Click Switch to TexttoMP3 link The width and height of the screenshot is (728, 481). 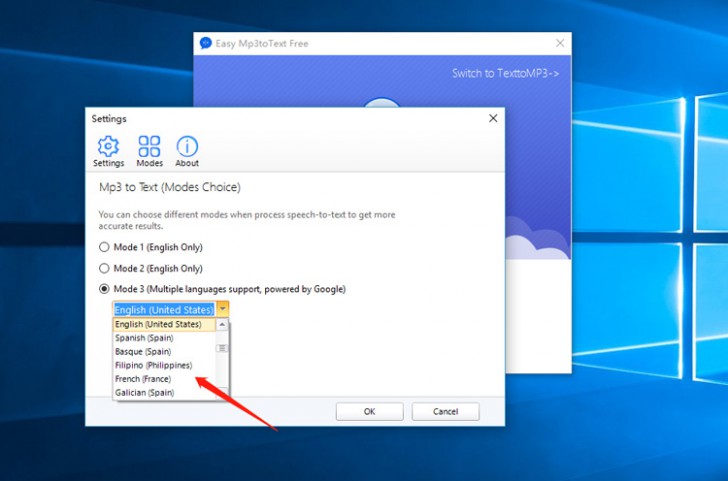click(505, 73)
